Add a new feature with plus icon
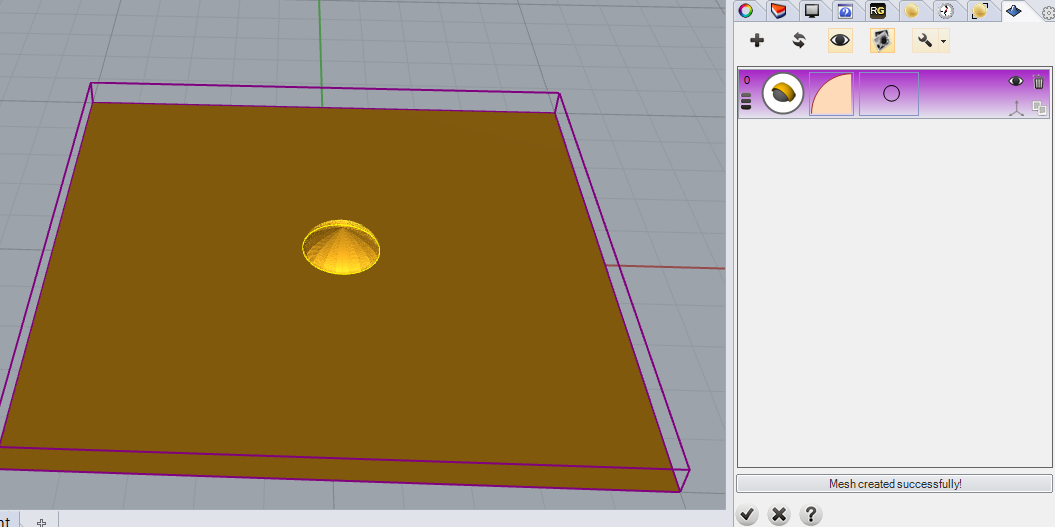The width and height of the screenshot is (1055, 527). (x=757, y=41)
